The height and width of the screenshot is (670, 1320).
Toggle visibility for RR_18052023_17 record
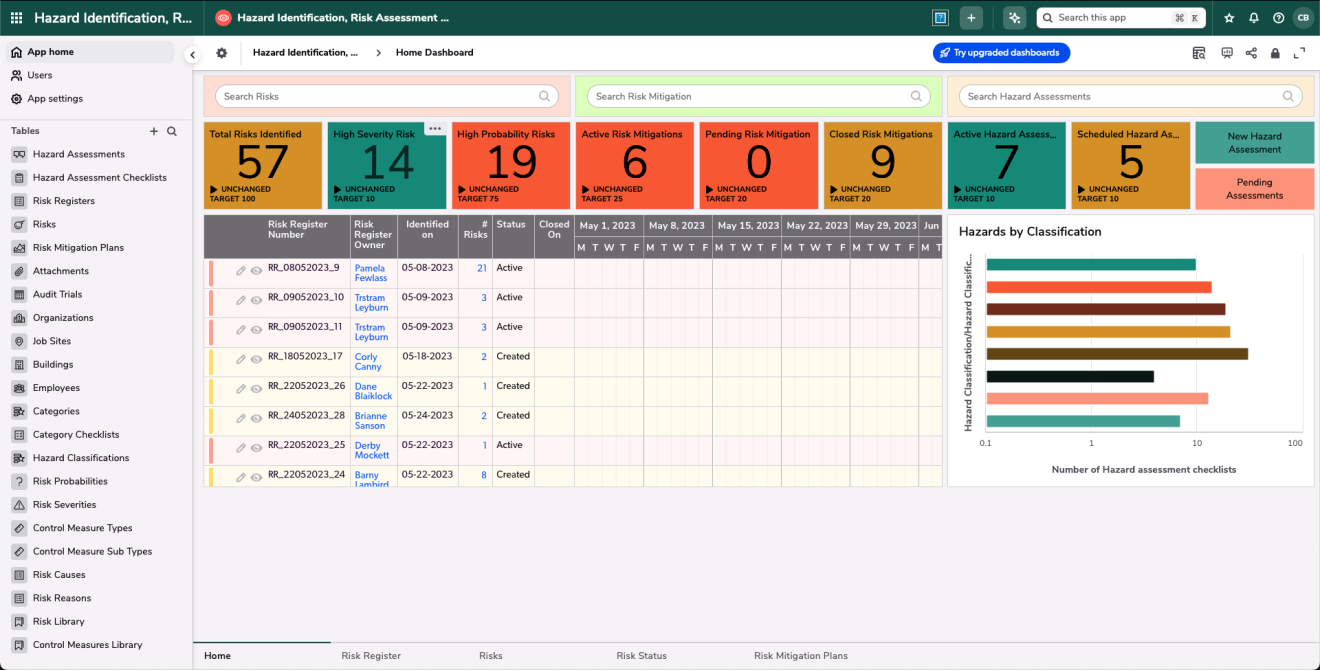[x=256, y=361]
